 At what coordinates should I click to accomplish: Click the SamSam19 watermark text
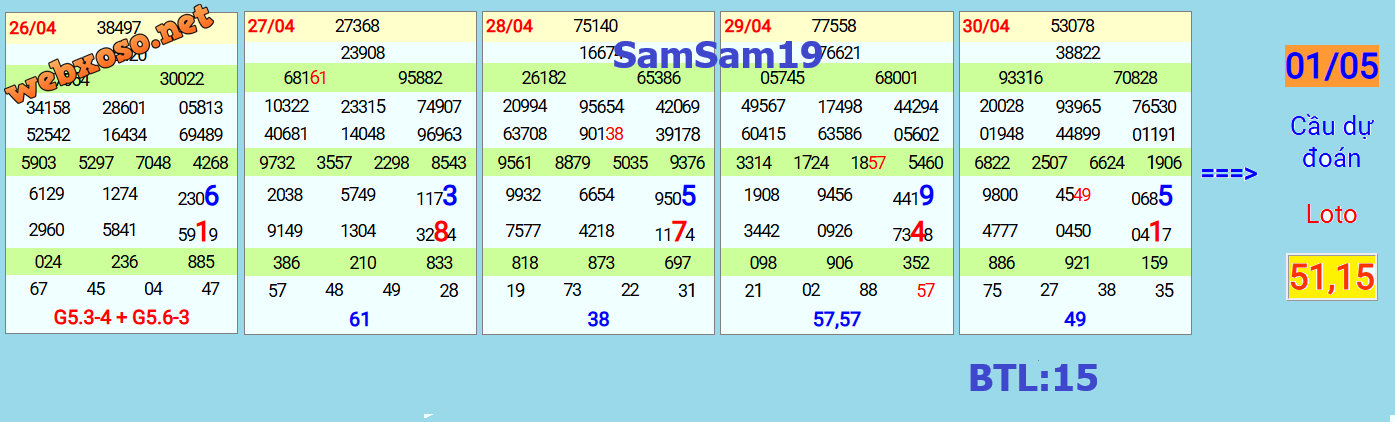click(717, 54)
